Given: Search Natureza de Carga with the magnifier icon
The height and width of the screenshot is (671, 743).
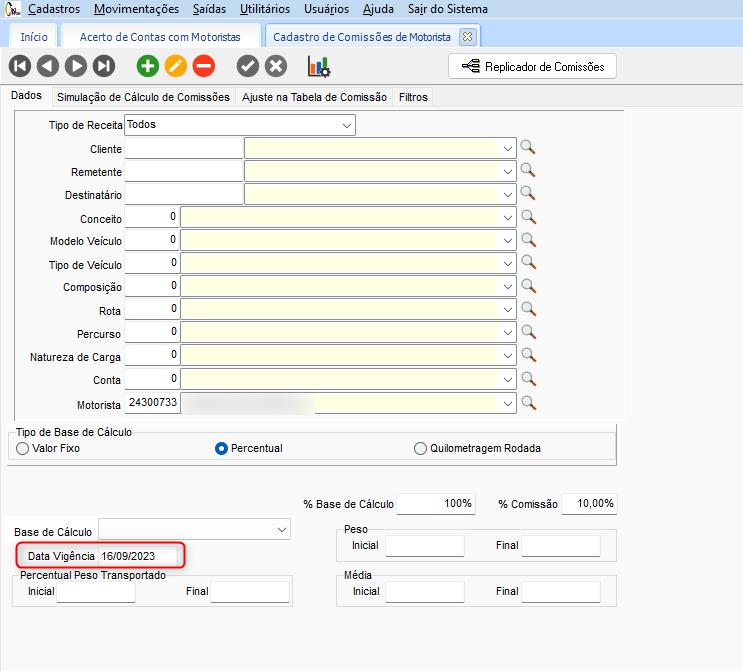Looking at the screenshot, I should (528, 355).
